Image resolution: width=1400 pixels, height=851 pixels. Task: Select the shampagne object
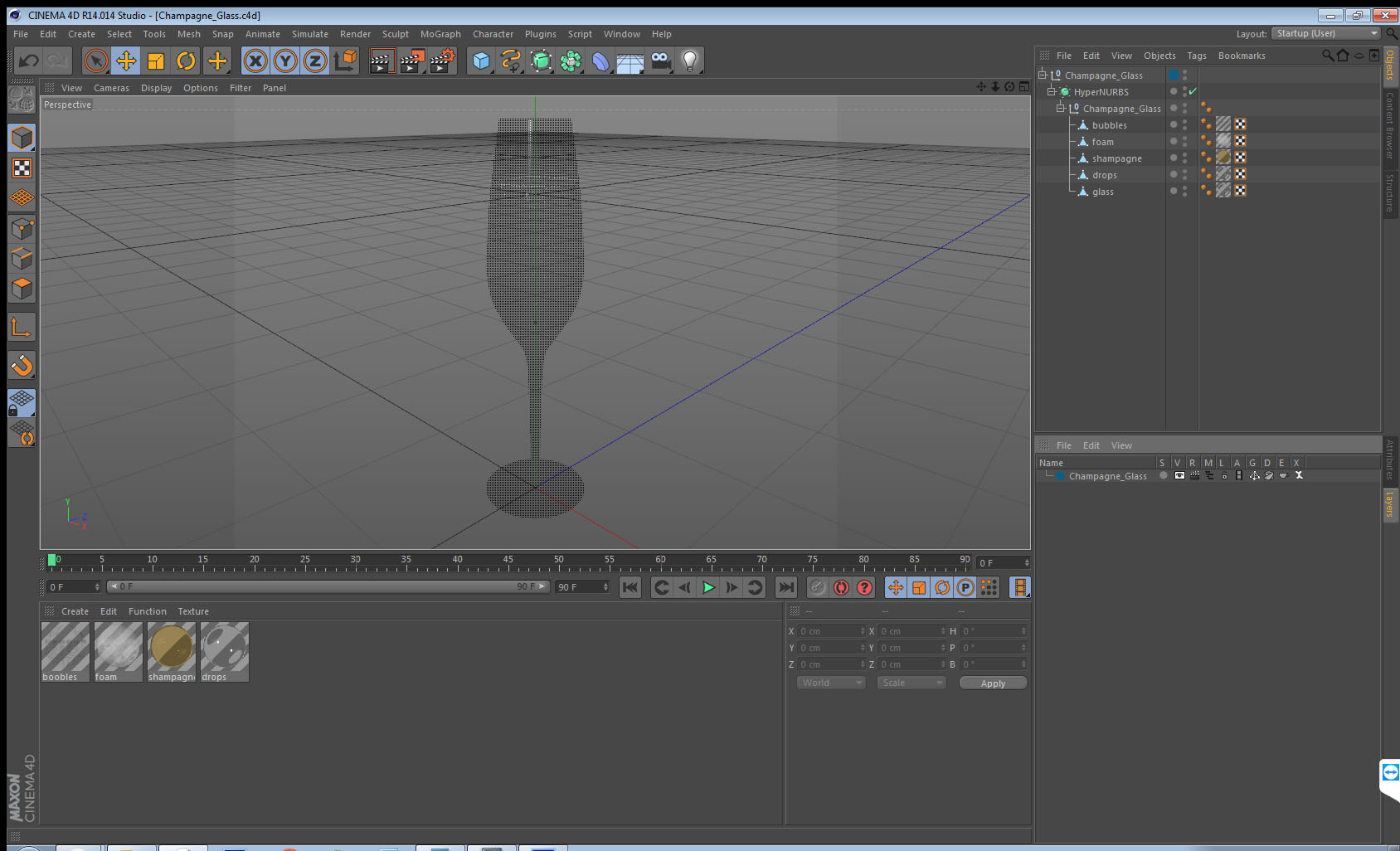1116,158
